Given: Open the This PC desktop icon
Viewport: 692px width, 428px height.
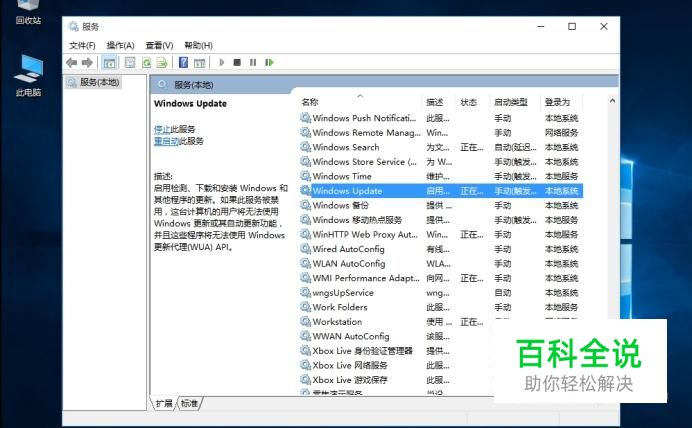Looking at the screenshot, I should click(28, 76).
